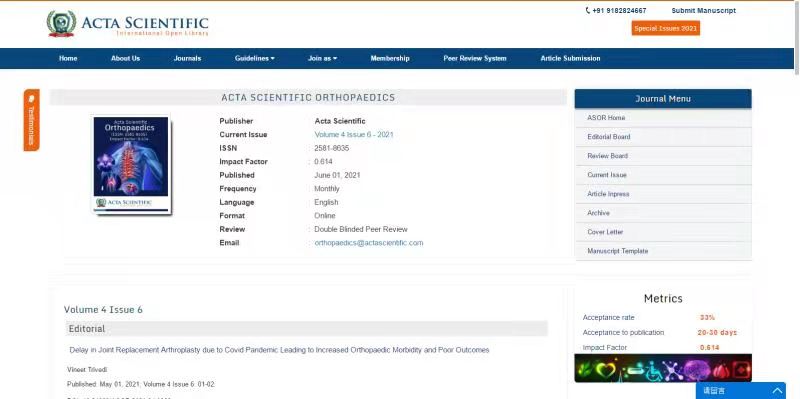
Task: Click Published date June 01, 2021
Action: tap(337, 175)
